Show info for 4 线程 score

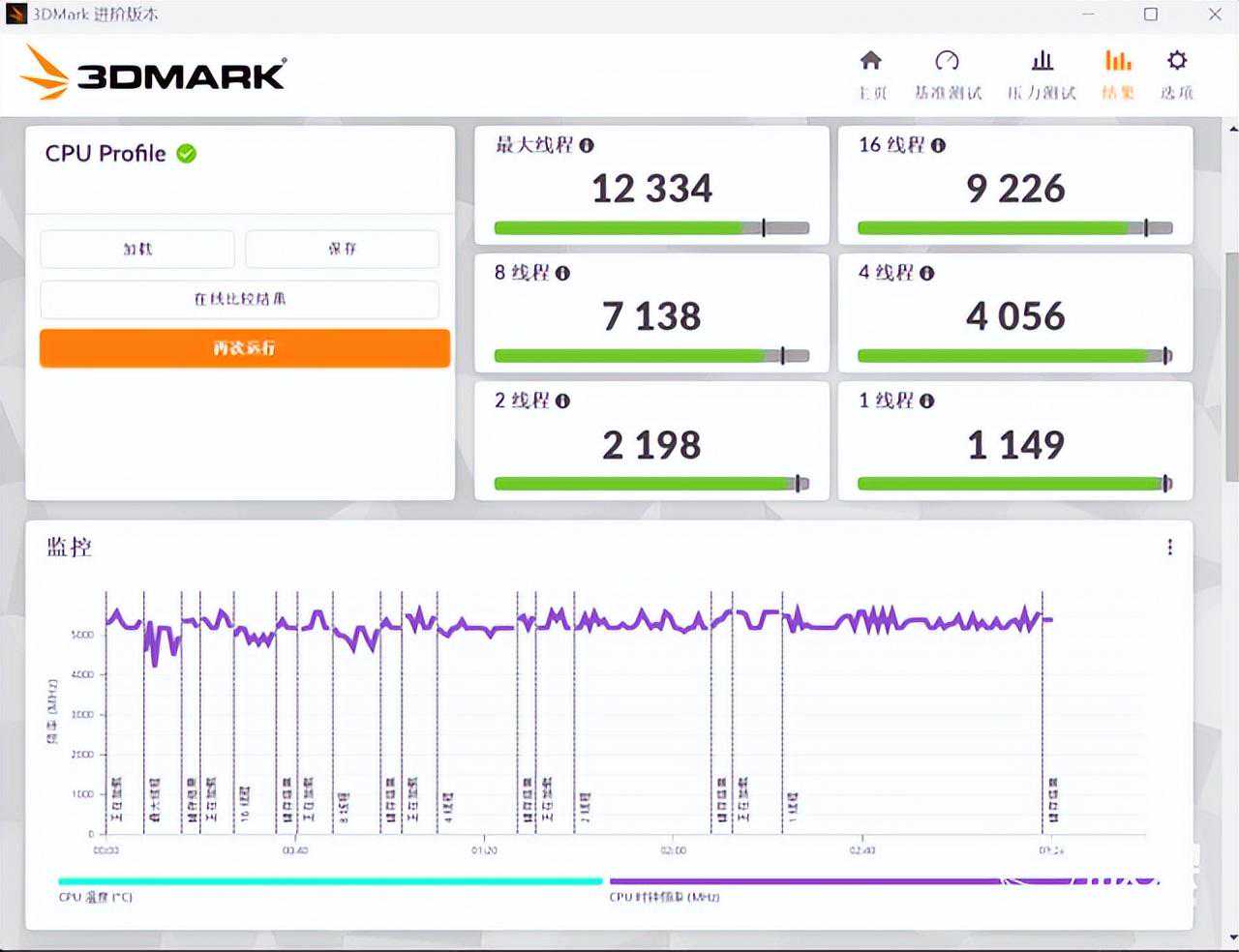pos(926,274)
